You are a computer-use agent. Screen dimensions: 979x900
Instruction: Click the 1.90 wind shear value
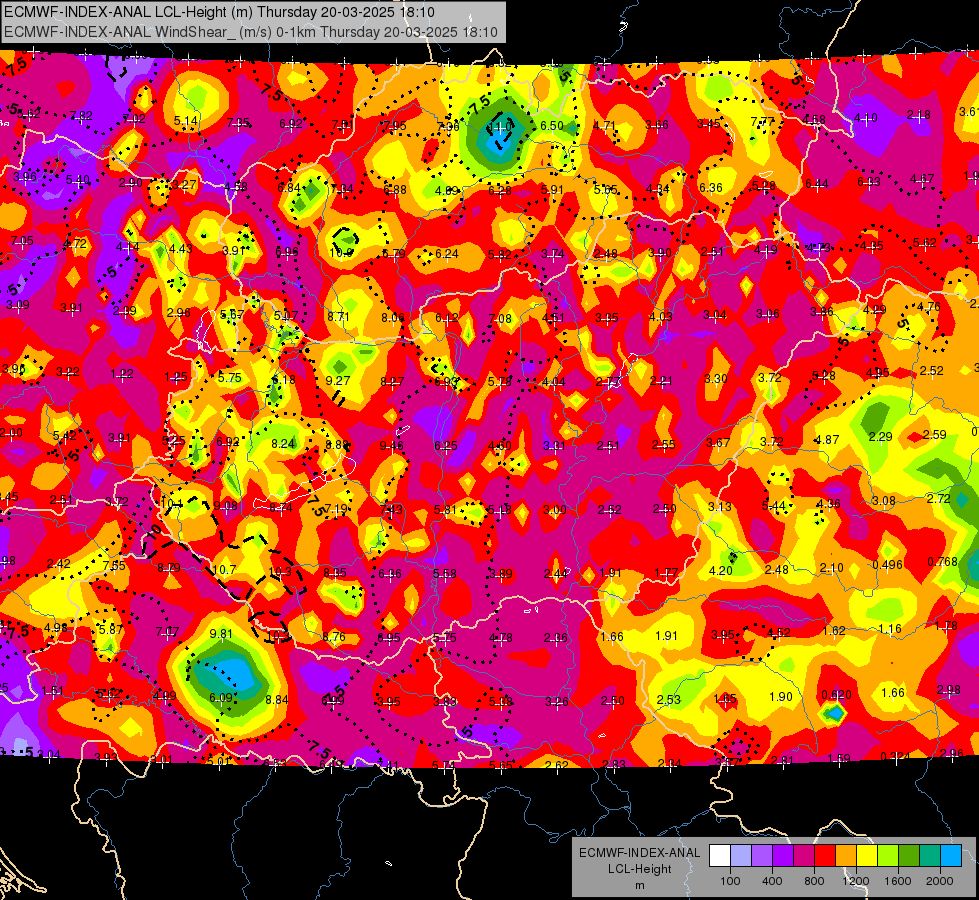[780, 696]
